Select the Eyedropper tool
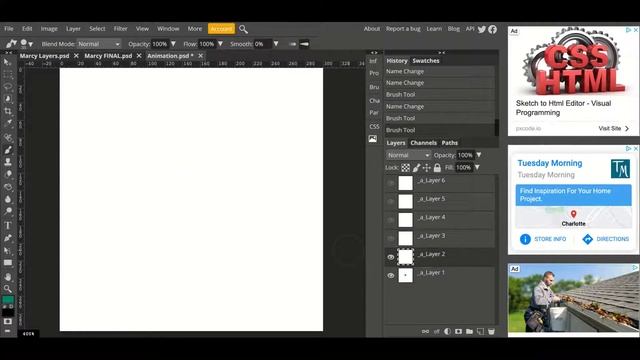The image size is (640, 360). pos(7,122)
